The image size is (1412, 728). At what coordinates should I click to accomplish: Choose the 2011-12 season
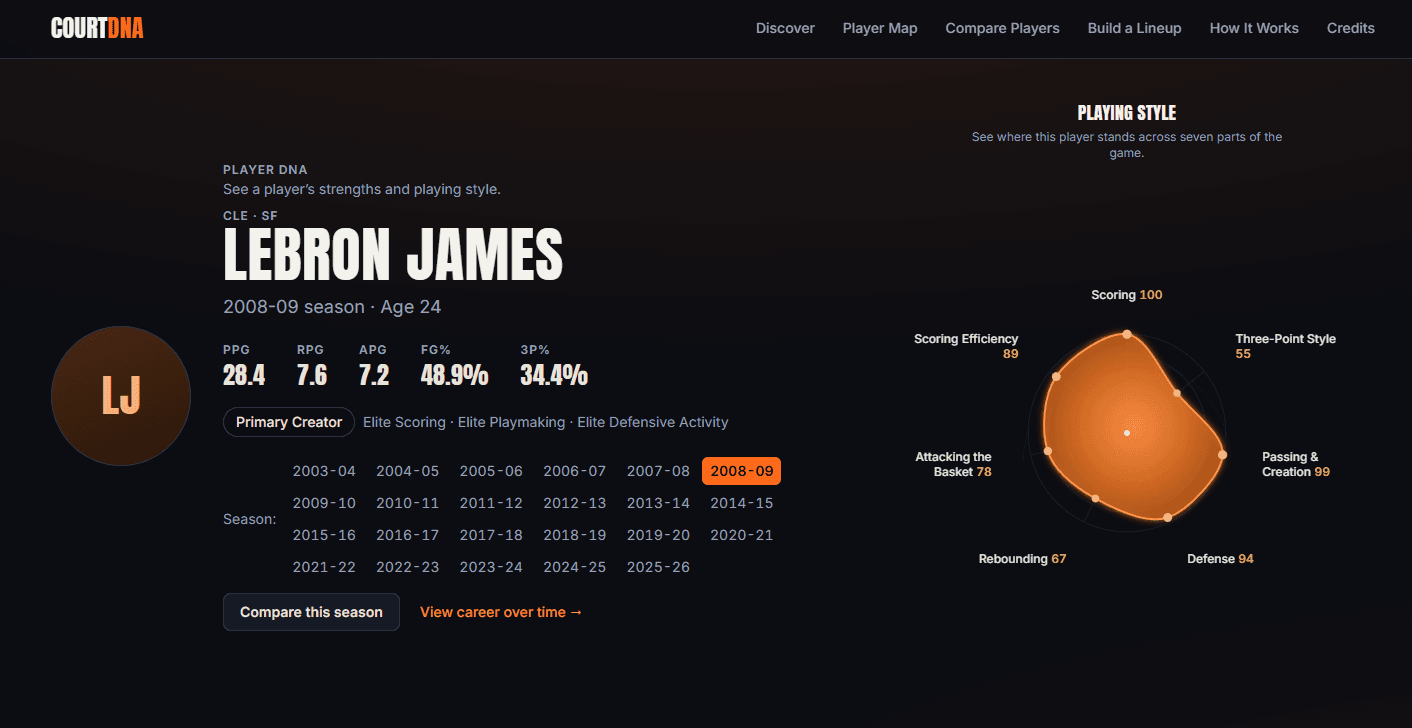click(x=491, y=503)
